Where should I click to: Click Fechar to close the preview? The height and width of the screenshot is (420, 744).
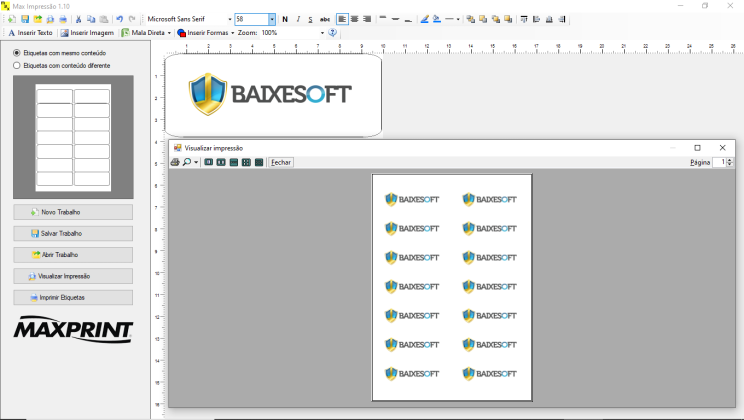pos(280,162)
